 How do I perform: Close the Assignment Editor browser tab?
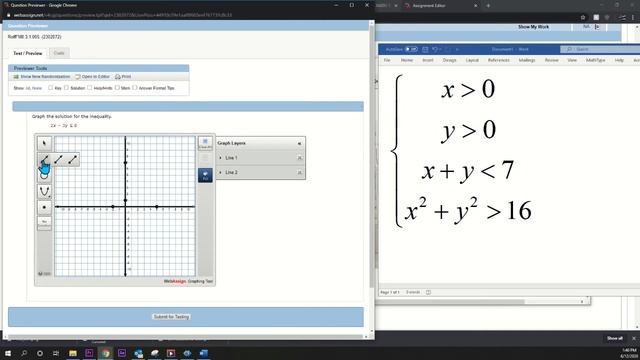pos(476,6)
